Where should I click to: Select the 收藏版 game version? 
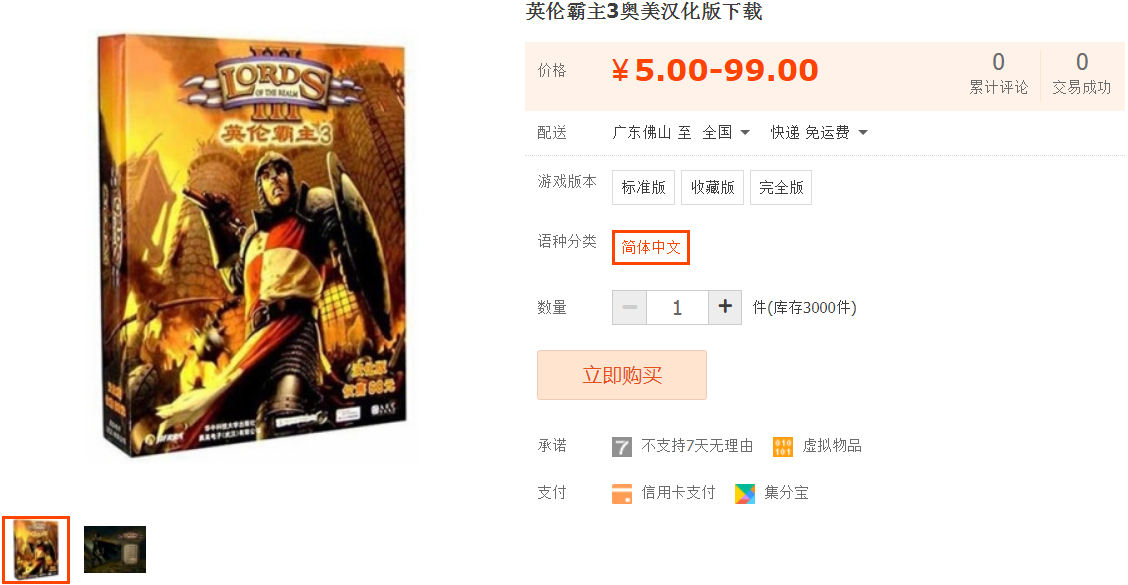click(x=712, y=188)
